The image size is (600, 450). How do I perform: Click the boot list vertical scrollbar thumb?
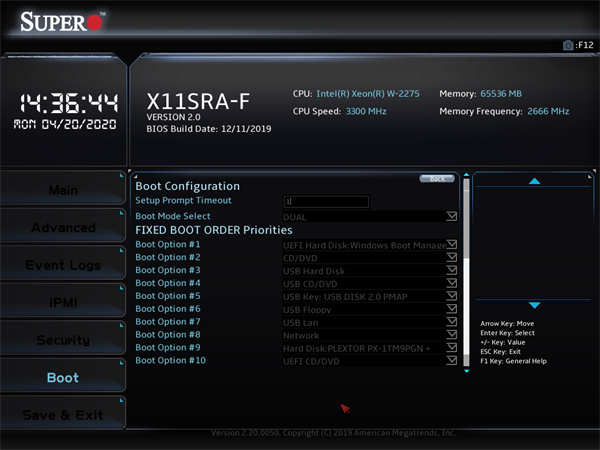pyautogui.click(x=466, y=218)
